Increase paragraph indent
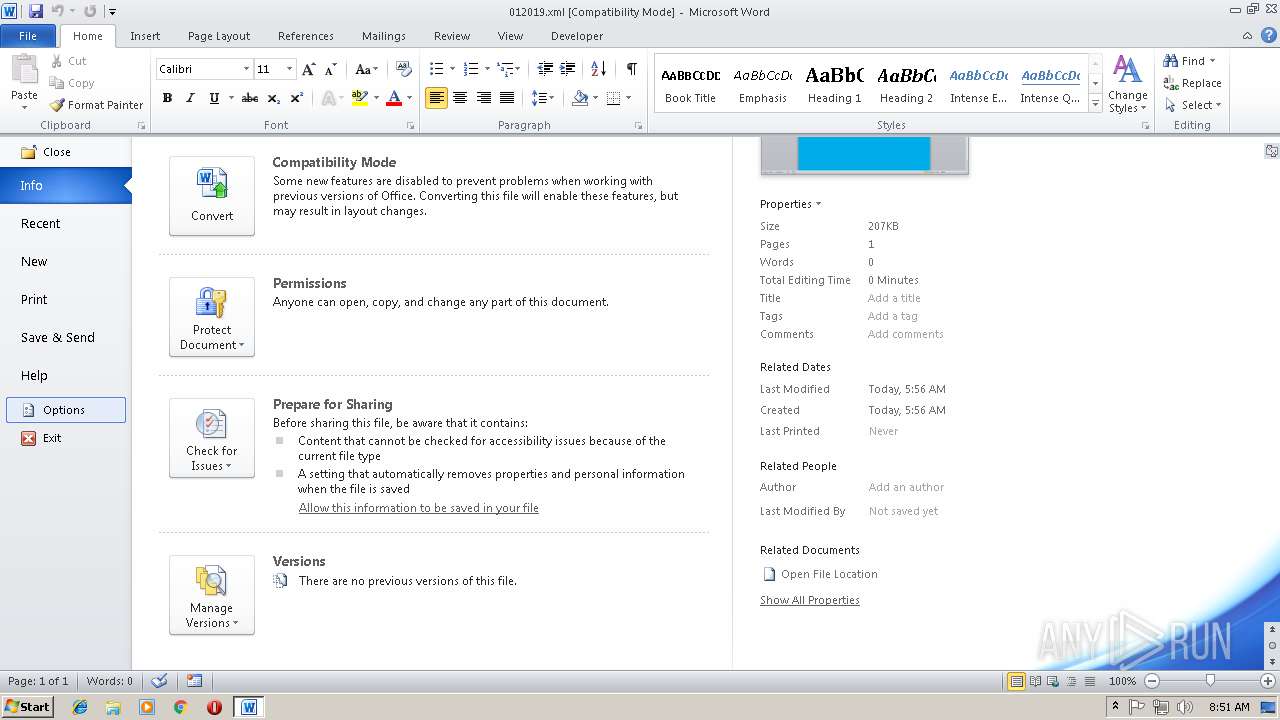The height and width of the screenshot is (720, 1280). (568, 69)
